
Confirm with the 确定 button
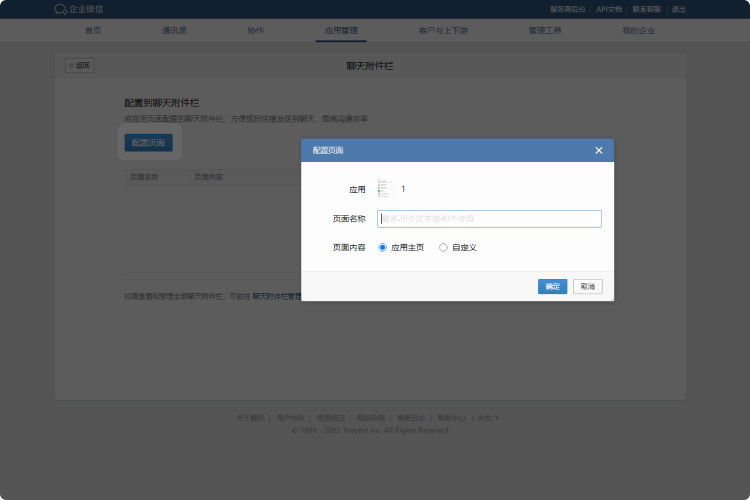[x=552, y=287]
